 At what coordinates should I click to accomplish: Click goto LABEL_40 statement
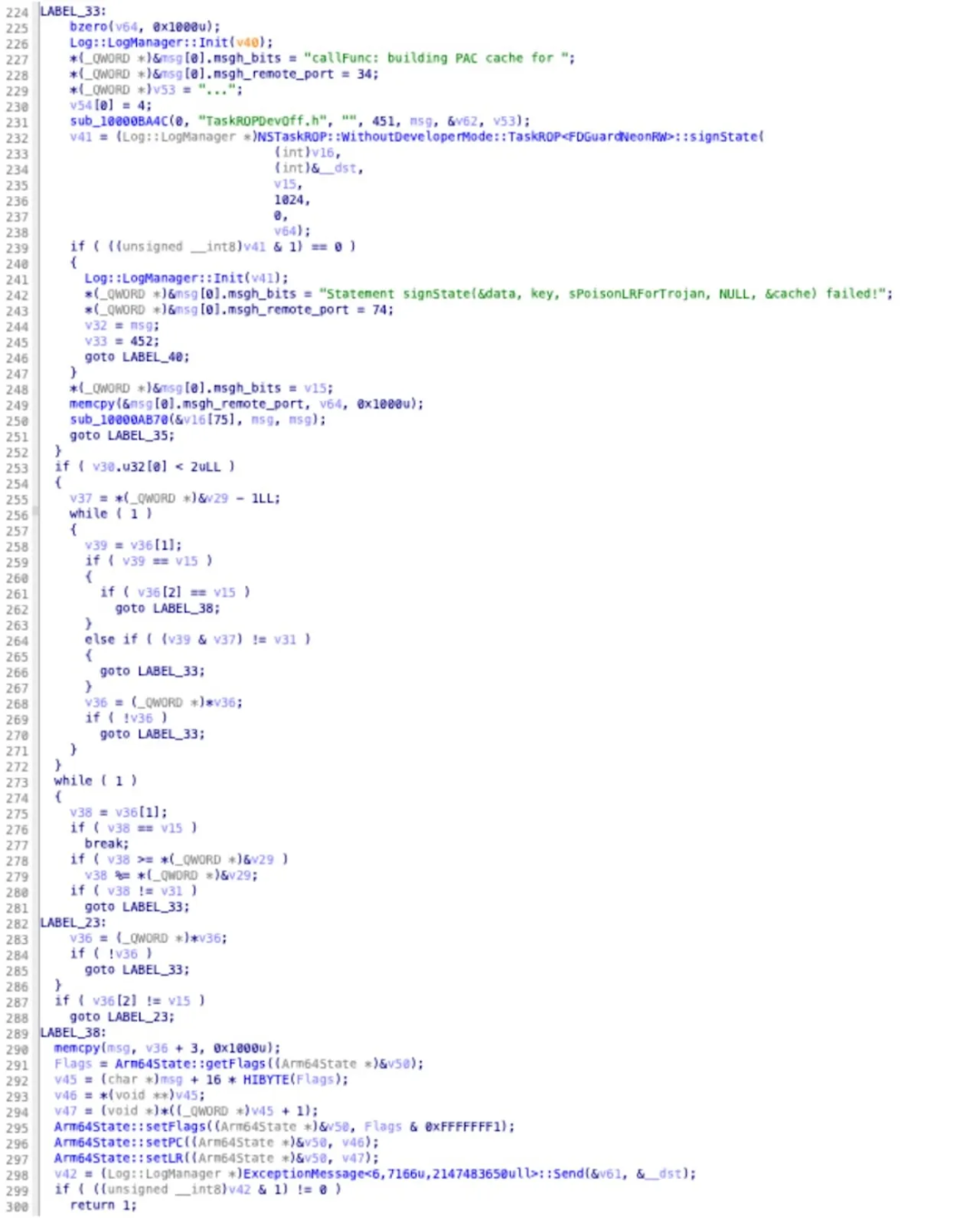(137, 358)
